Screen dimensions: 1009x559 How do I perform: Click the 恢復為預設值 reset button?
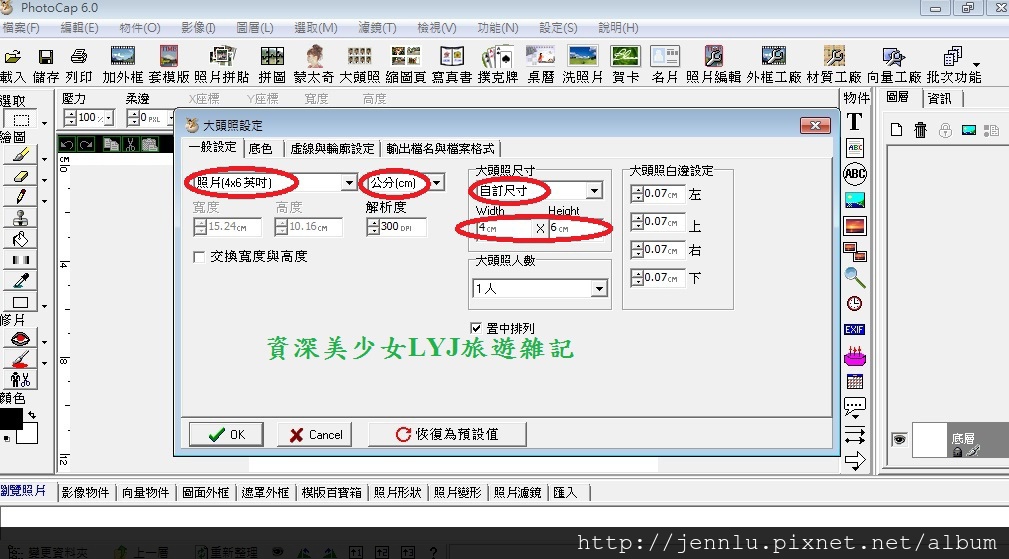pos(447,434)
